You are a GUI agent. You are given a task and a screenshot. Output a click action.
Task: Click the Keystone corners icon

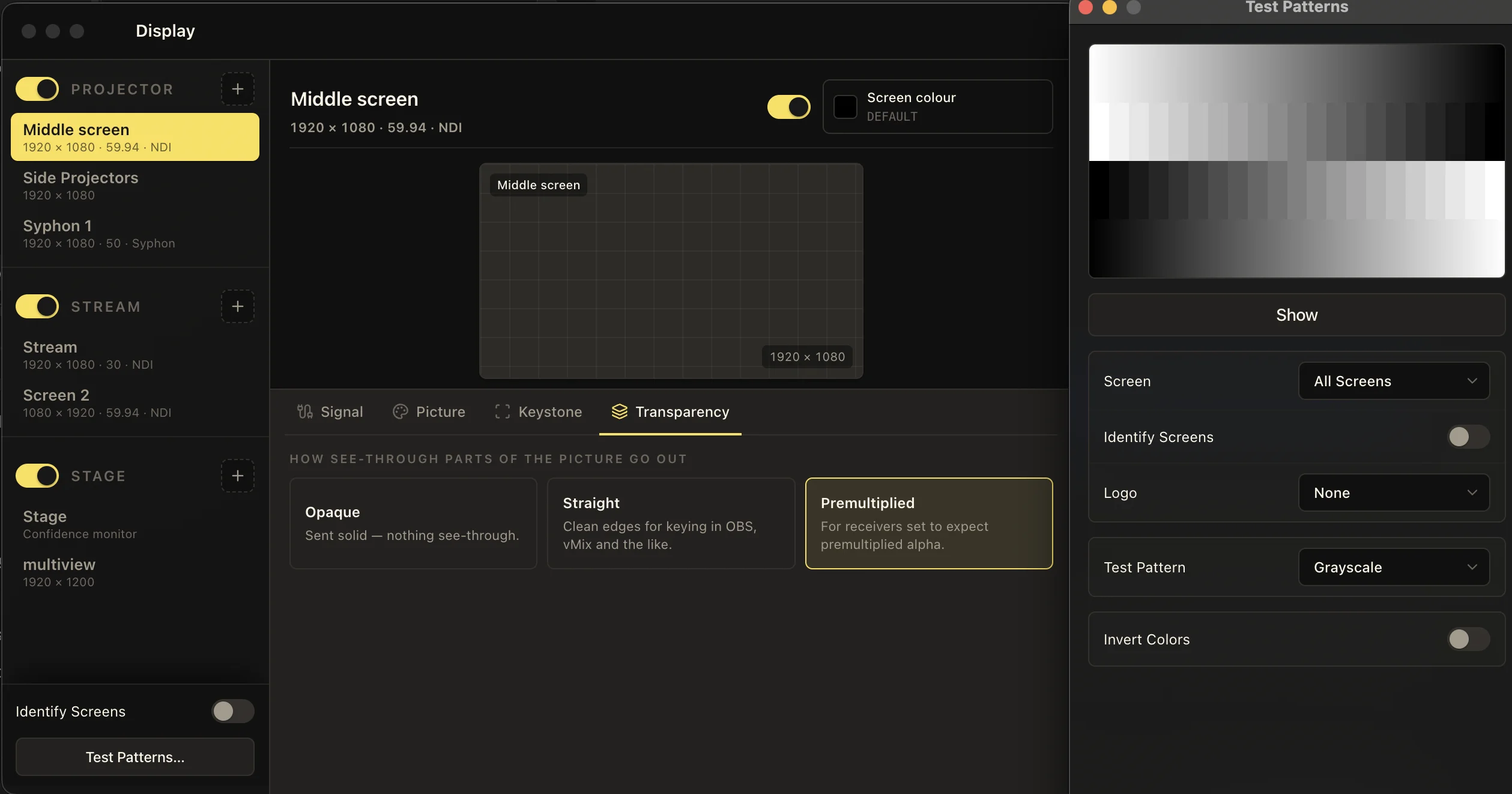click(x=503, y=411)
